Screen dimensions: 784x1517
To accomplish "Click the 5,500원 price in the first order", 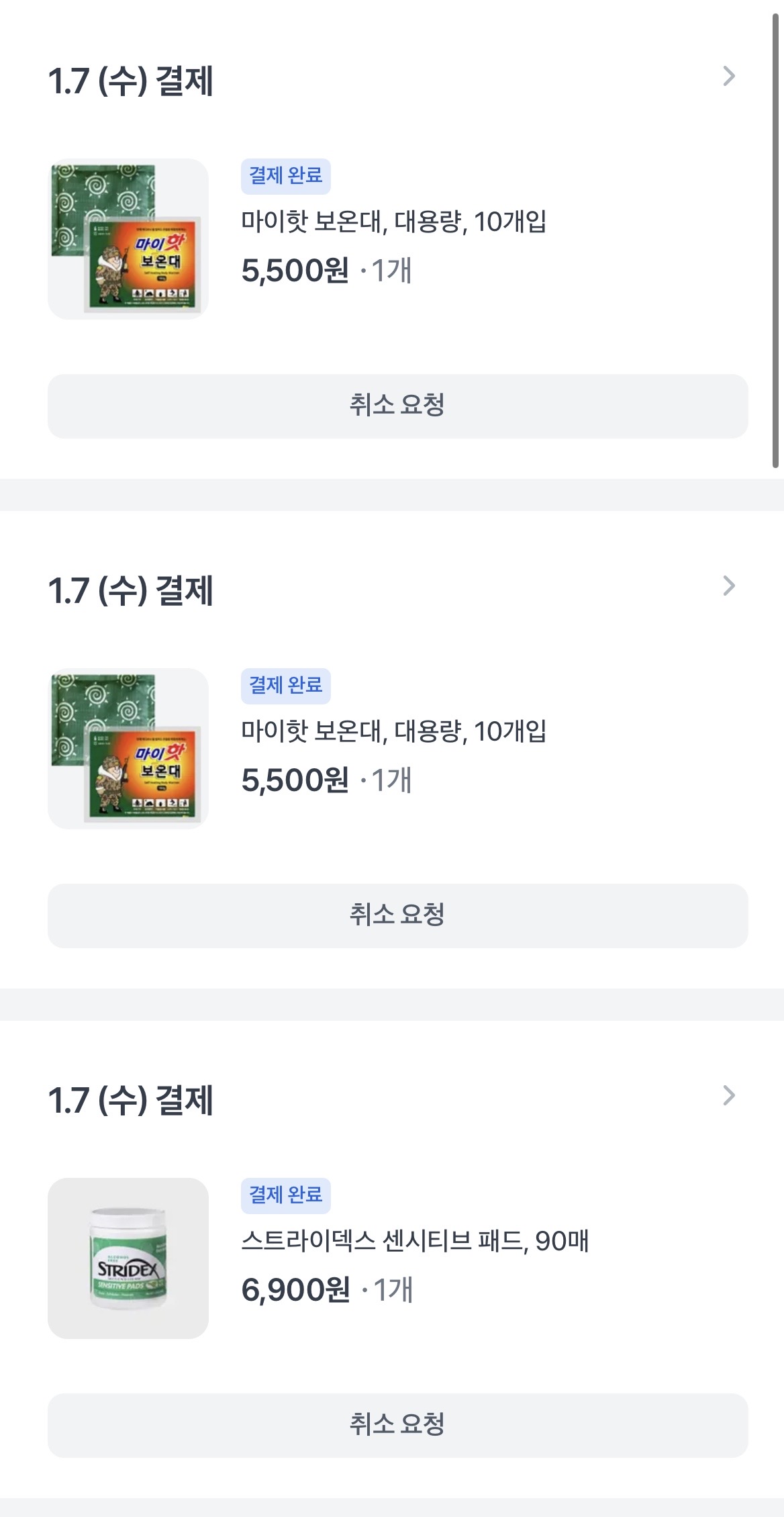I will pos(295,271).
